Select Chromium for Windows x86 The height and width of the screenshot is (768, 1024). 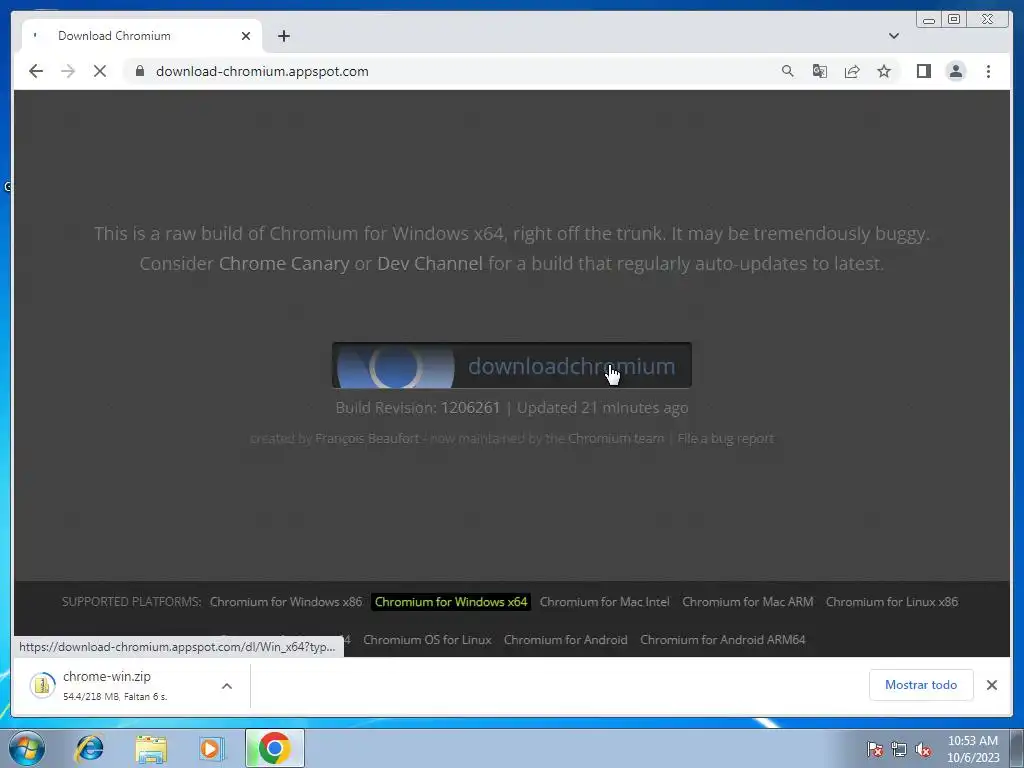pos(285,601)
